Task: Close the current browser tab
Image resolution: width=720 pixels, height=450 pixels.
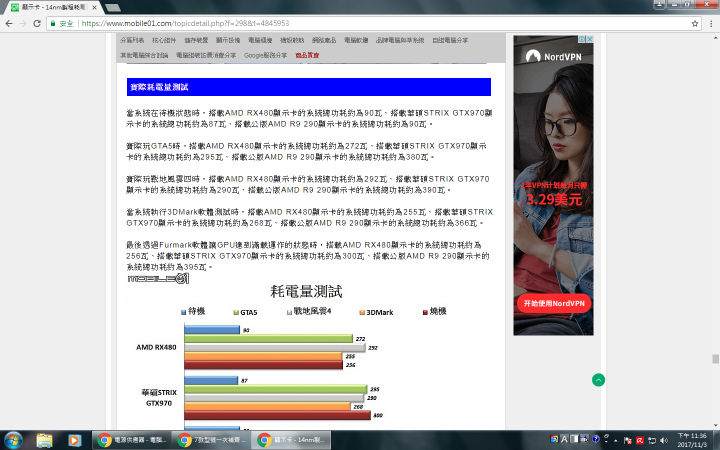Action: (94, 8)
